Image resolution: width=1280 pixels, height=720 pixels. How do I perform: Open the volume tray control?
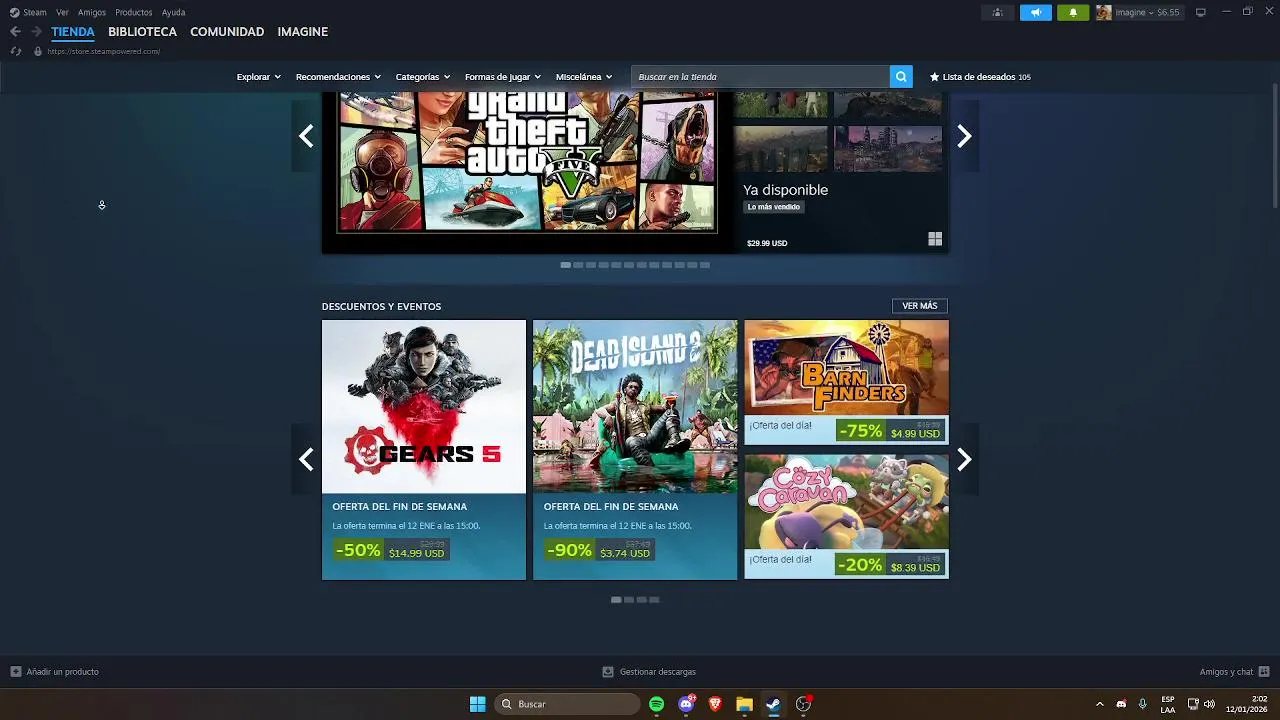click(1209, 704)
